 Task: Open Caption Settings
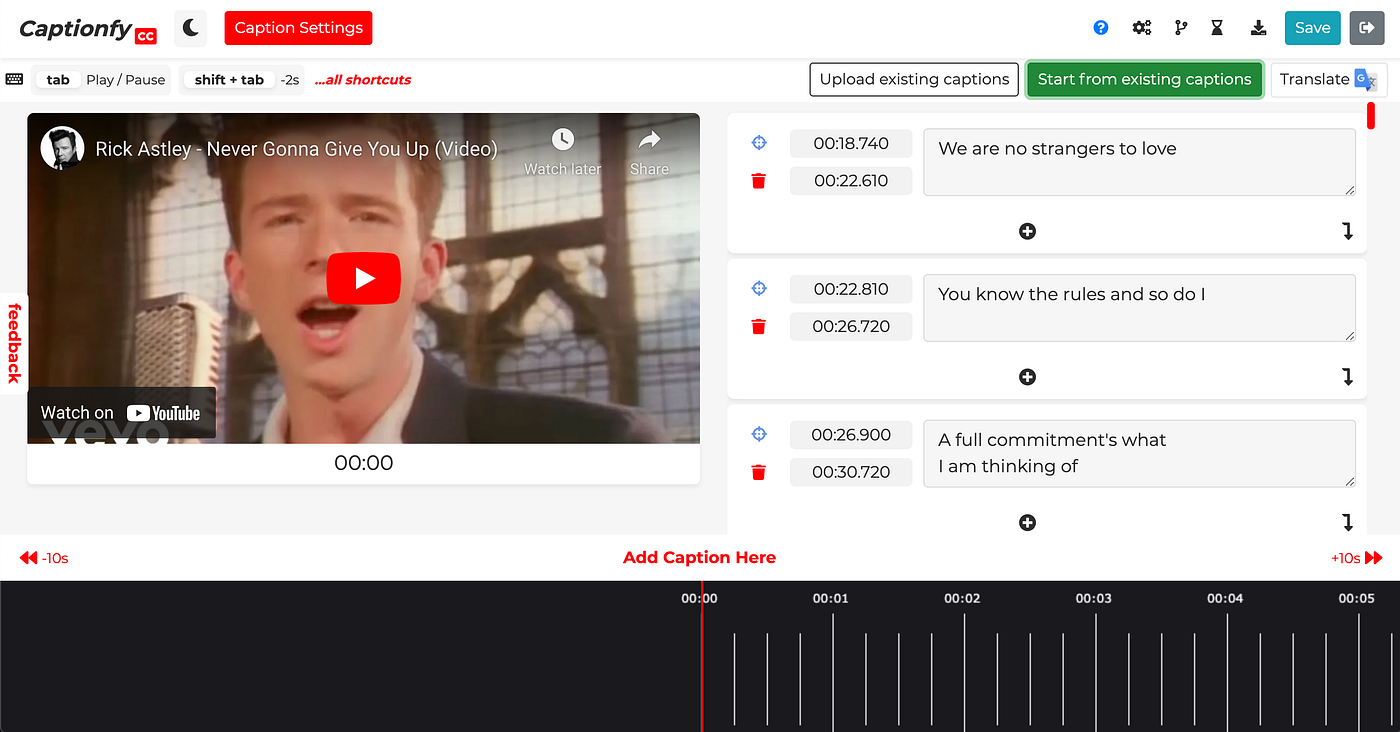click(x=298, y=28)
